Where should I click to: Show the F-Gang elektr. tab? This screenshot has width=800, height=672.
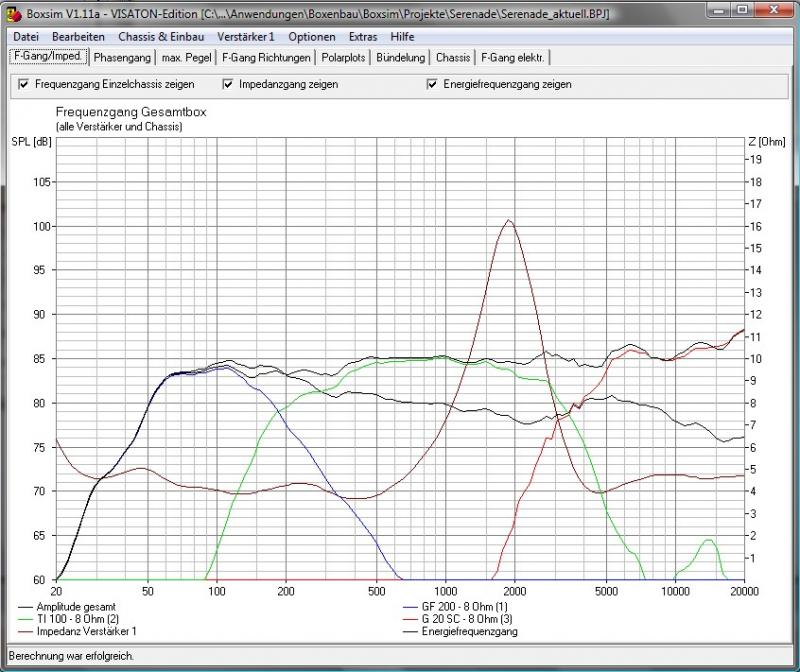click(x=512, y=58)
